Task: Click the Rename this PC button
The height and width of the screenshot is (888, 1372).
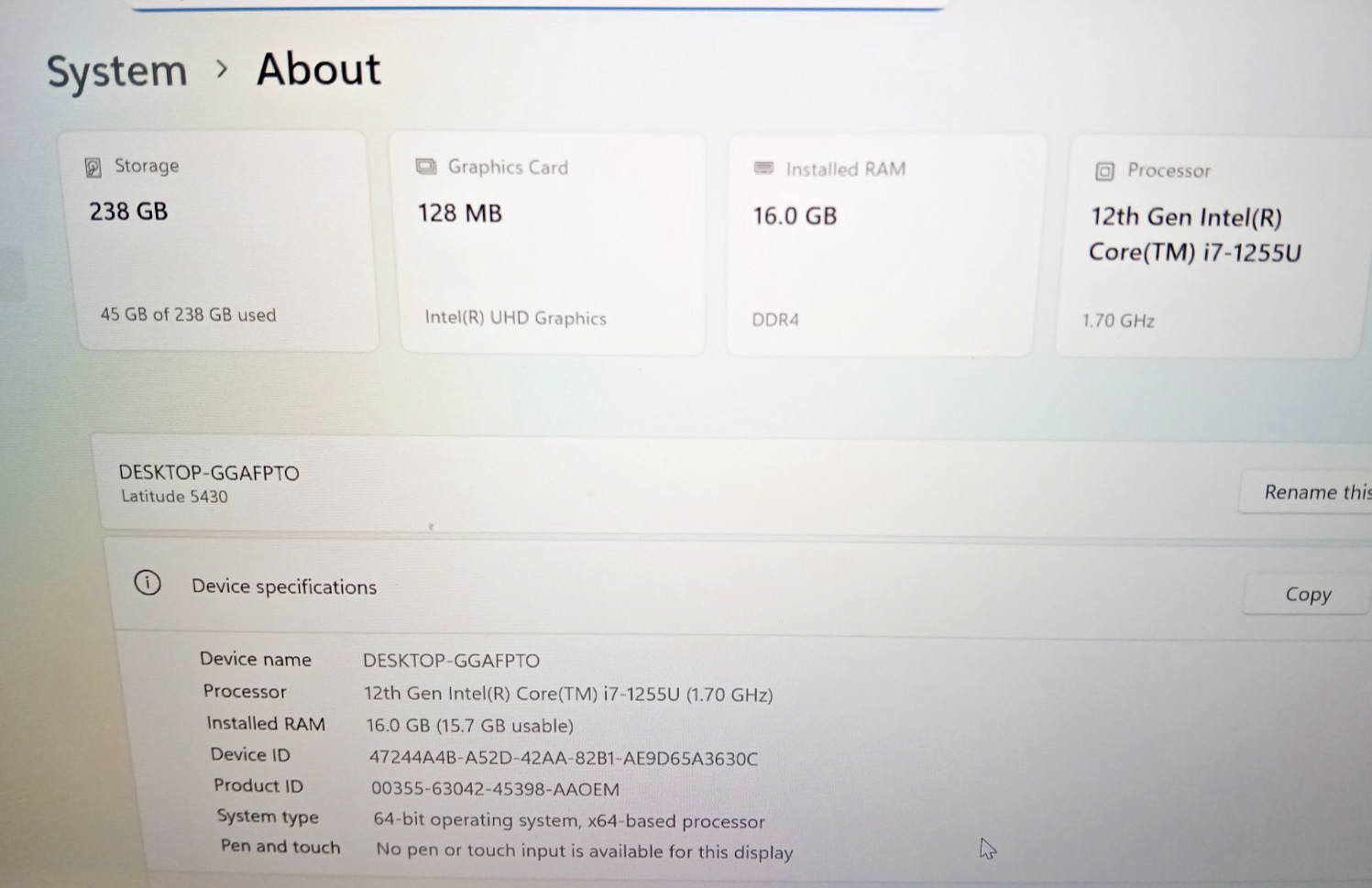Action: coord(1307,492)
